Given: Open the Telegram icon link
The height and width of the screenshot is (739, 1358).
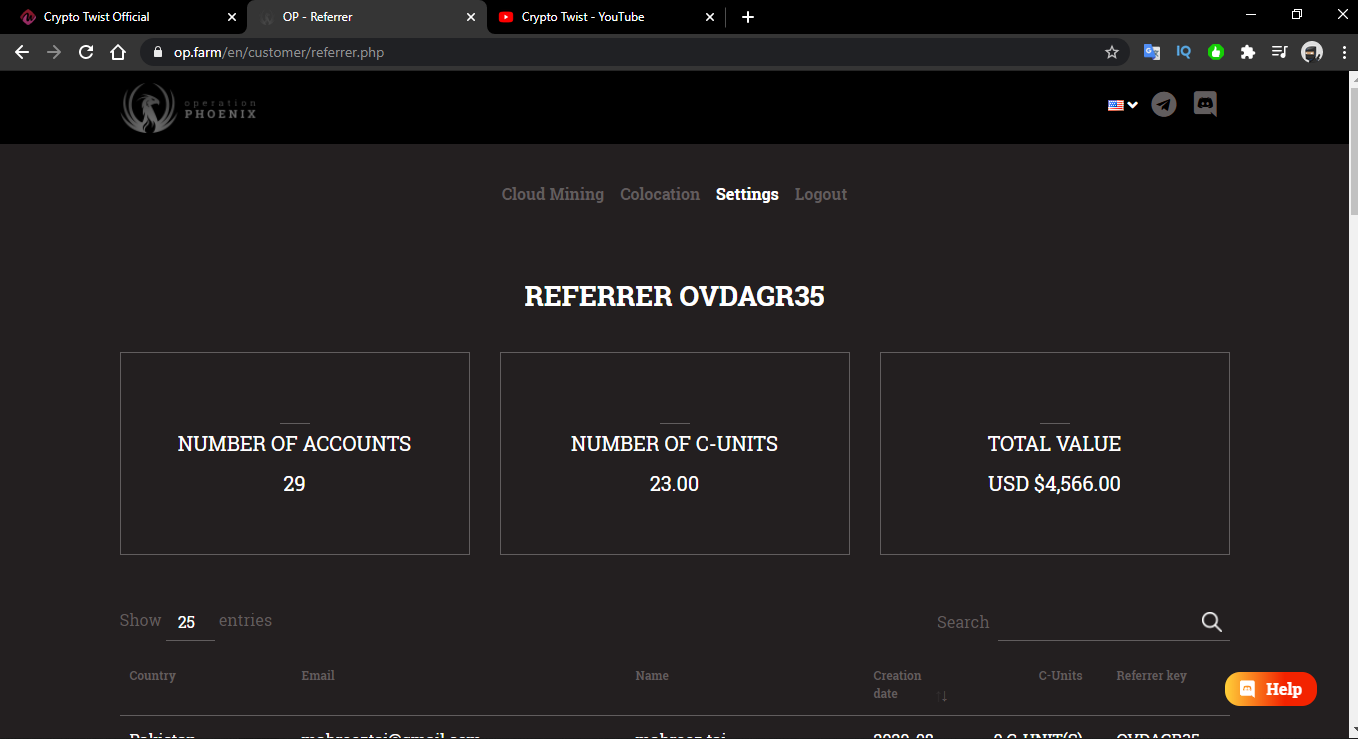Looking at the screenshot, I should click(1164, 104).
